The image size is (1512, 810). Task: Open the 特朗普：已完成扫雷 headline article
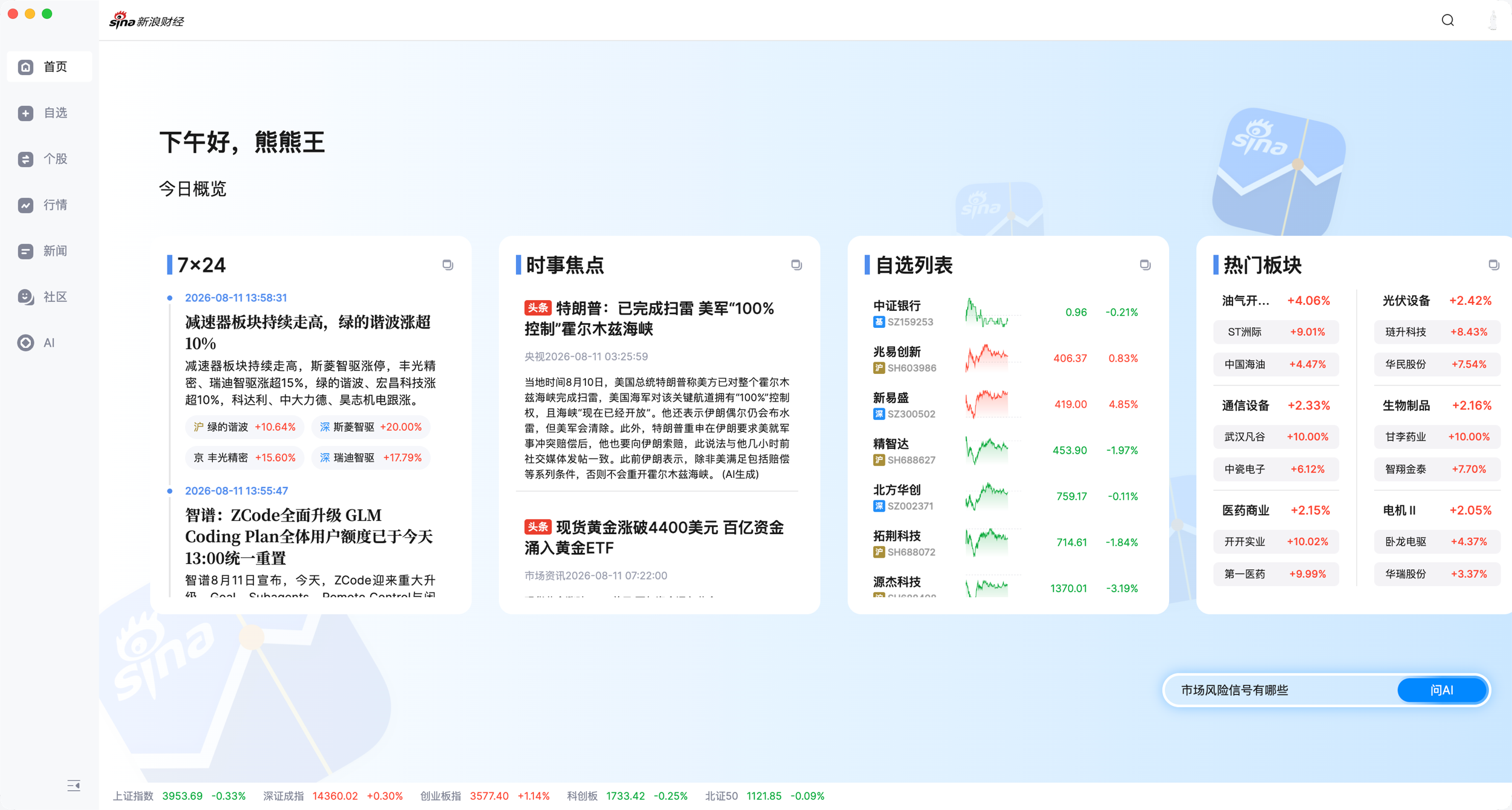(x=649, y=319)
